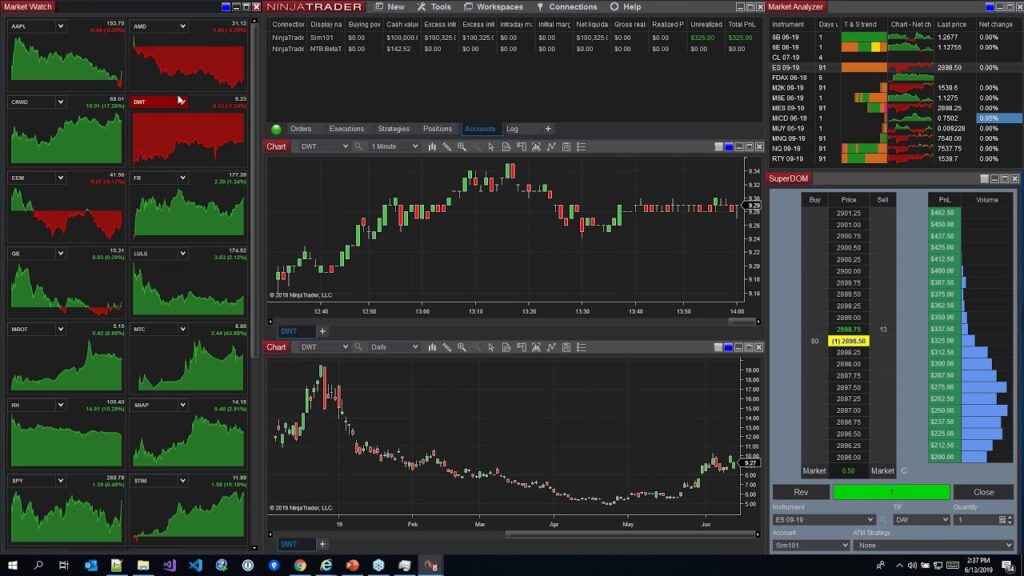This screenshot has height=576, width=1024.
Task: Open Chart Properties from the toolbar icon
Action: [x=566, y=146]
